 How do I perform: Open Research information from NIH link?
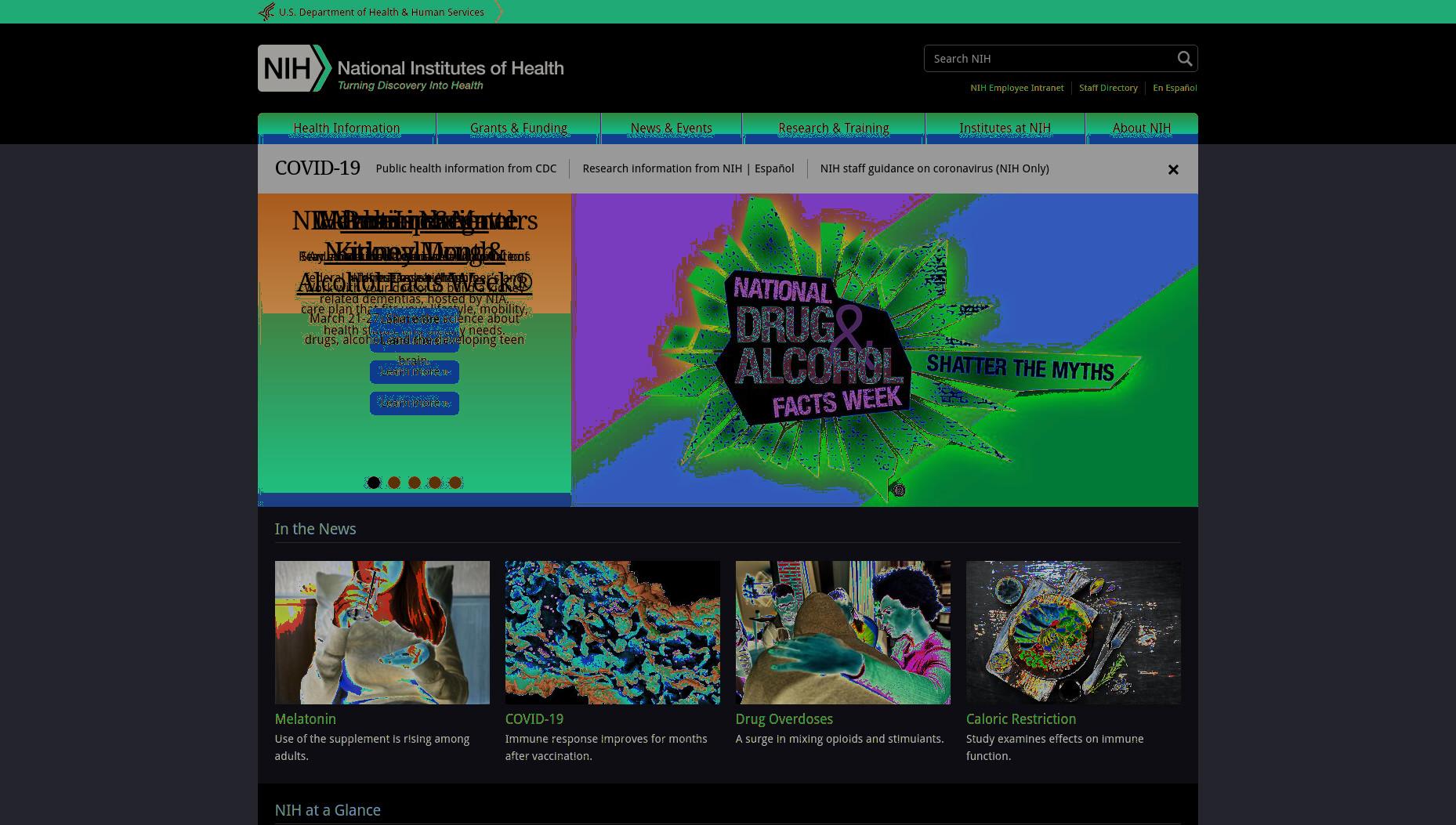pos(662,168)
